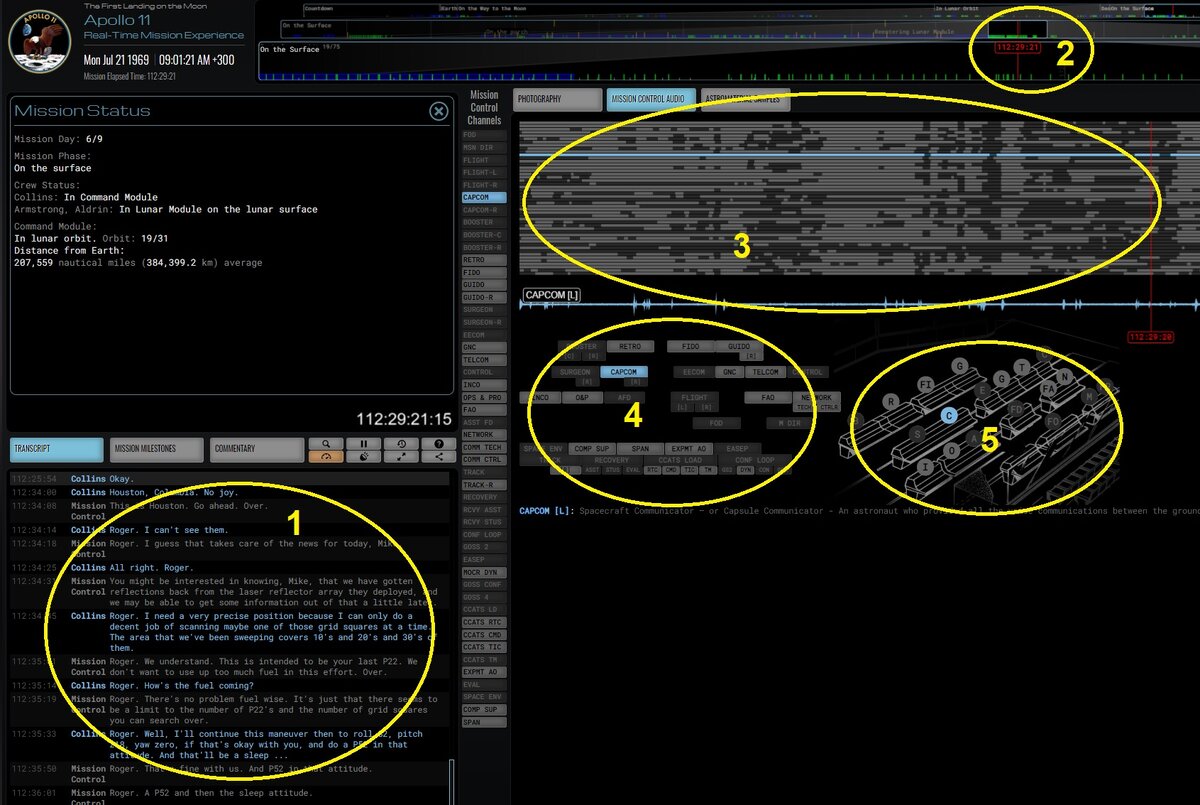Select the FIDO channel in channel list
The height and width of the screenshot is (805, 1200).
484,272
